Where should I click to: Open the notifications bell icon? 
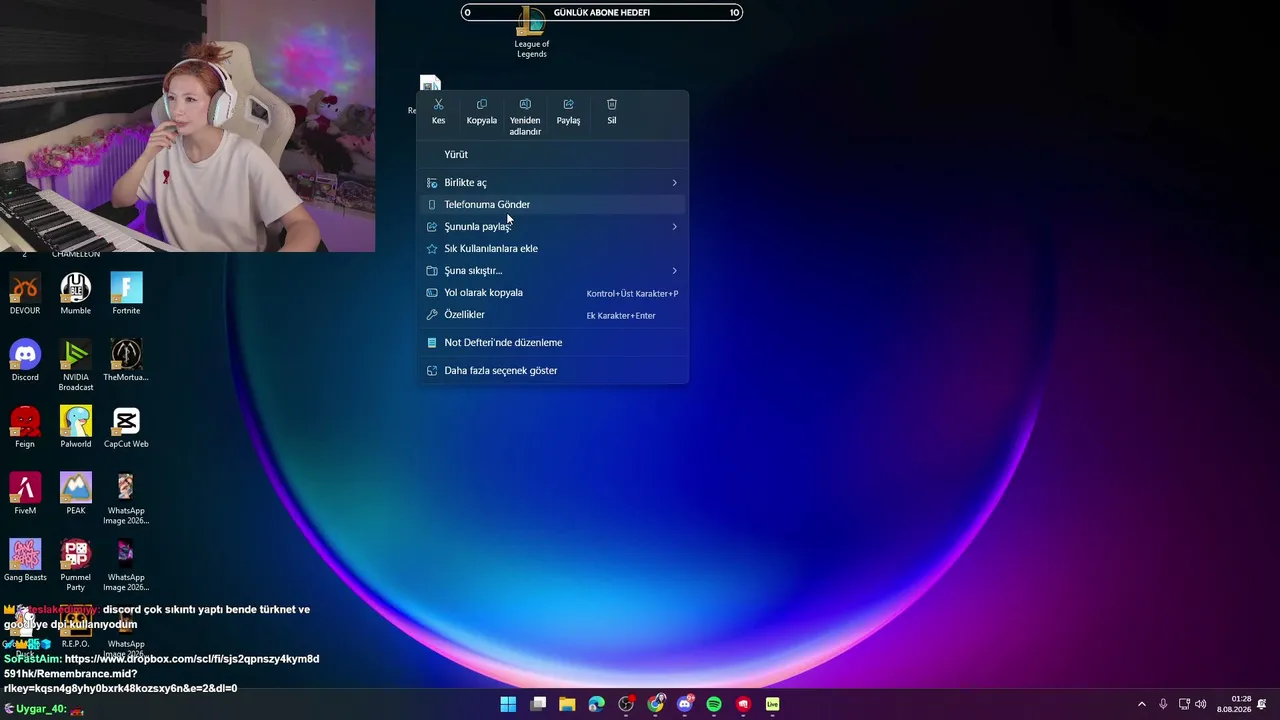coord(1262,704)
